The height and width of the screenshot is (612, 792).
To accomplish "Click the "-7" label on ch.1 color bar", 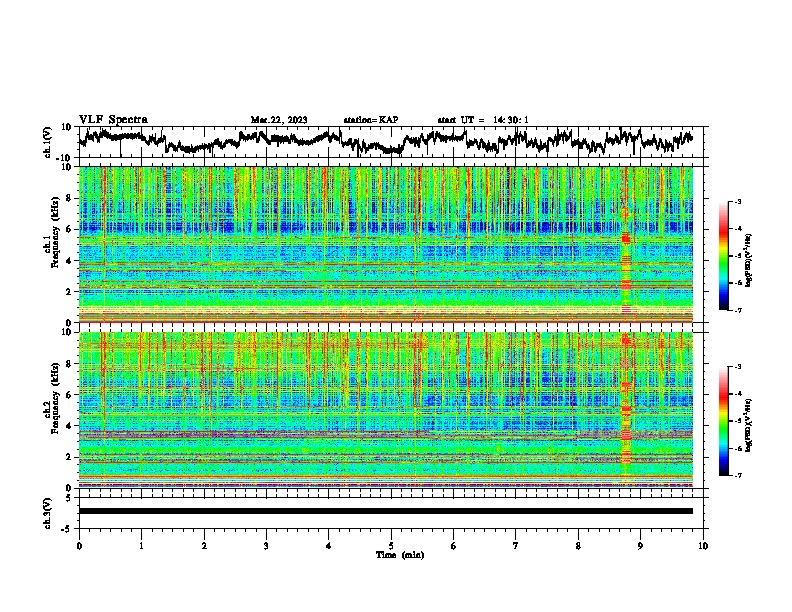I will point(738,310).
